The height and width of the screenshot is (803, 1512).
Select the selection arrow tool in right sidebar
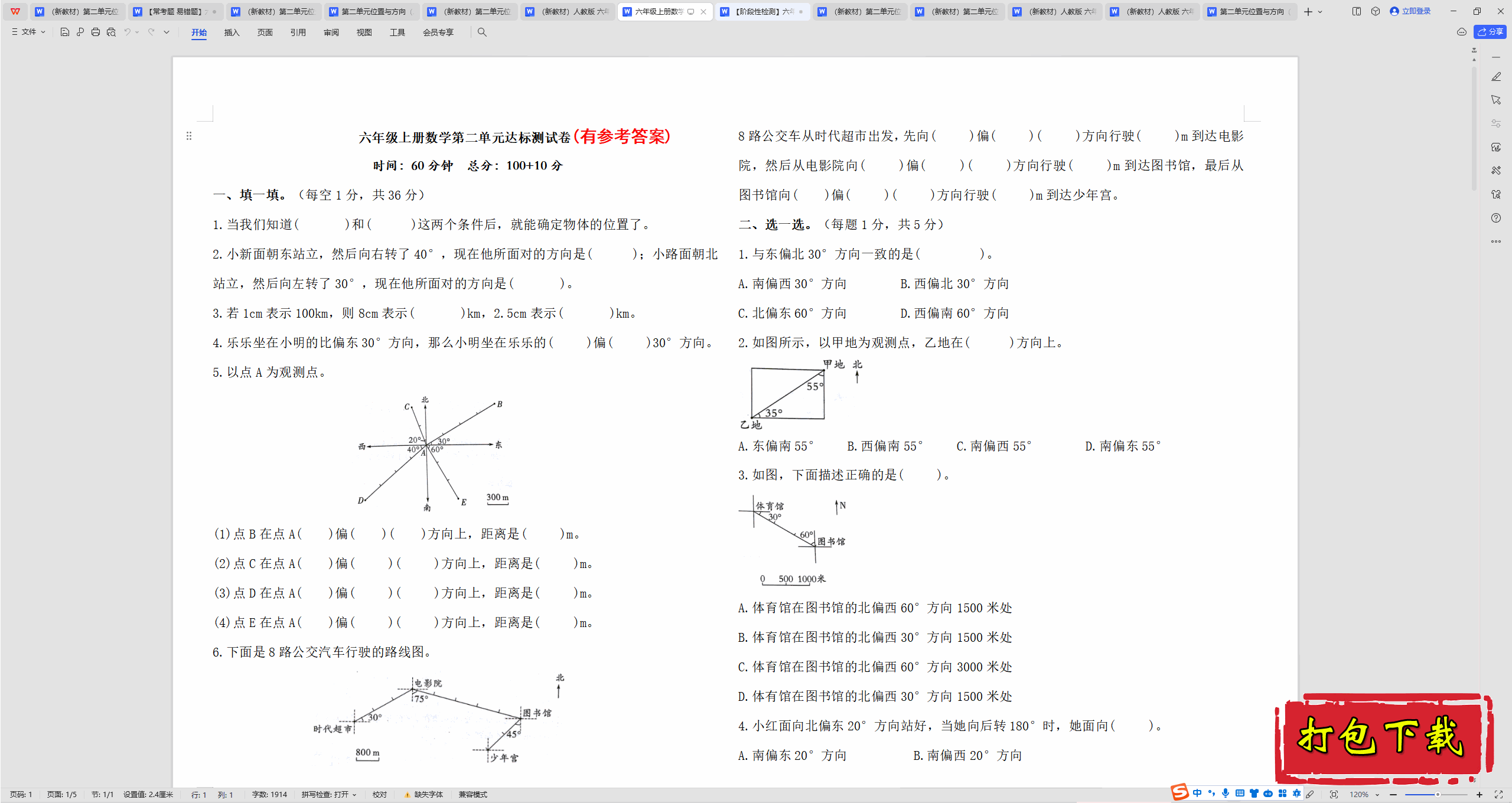click(1496, 100)
